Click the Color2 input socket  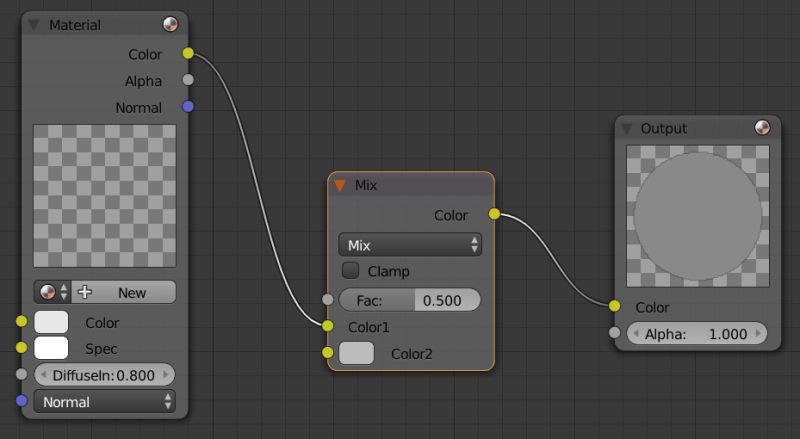328,352
